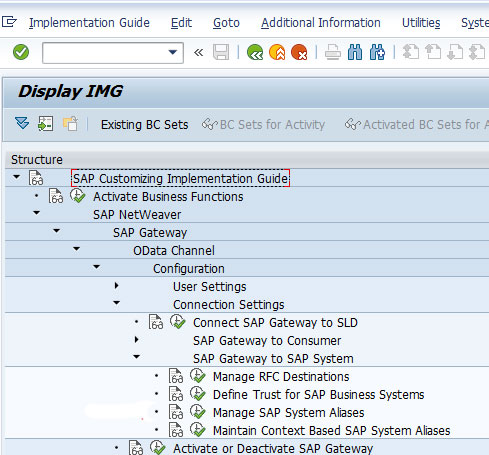Select Maintain Context Based SAP System Aliases text

332,431
